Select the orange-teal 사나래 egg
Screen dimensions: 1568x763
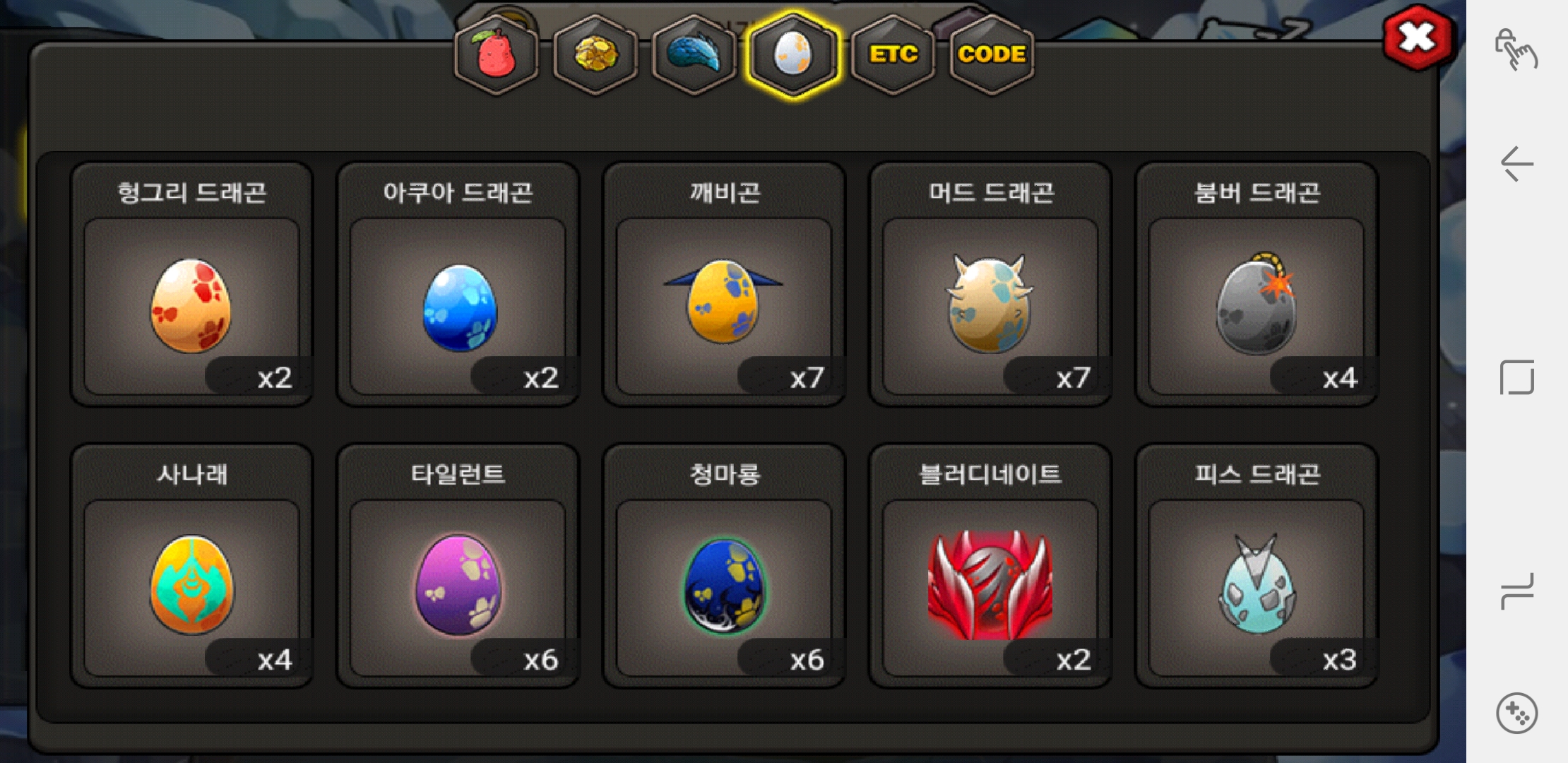[x=191, y=566]
